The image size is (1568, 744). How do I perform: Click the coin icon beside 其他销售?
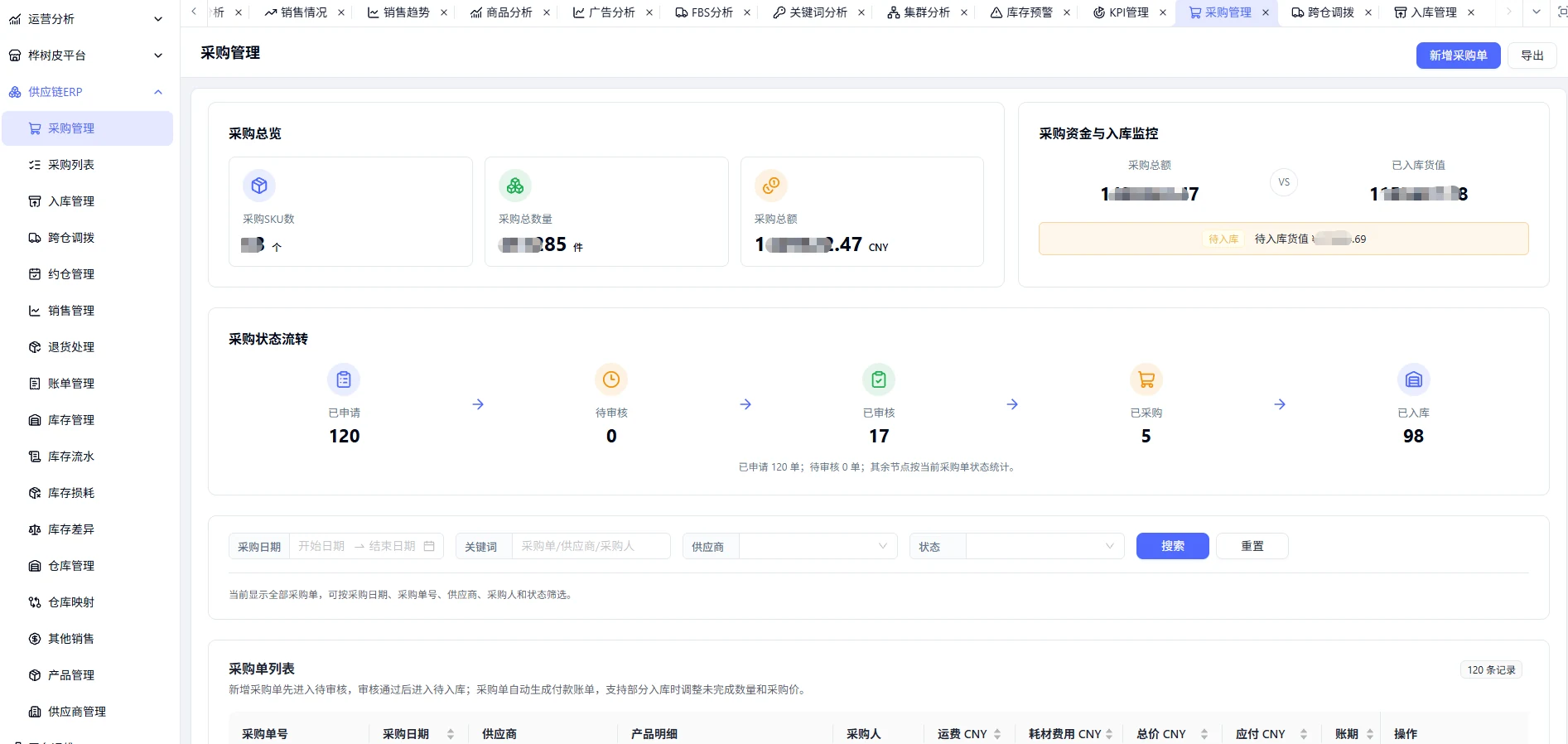(x=35, y=639)
